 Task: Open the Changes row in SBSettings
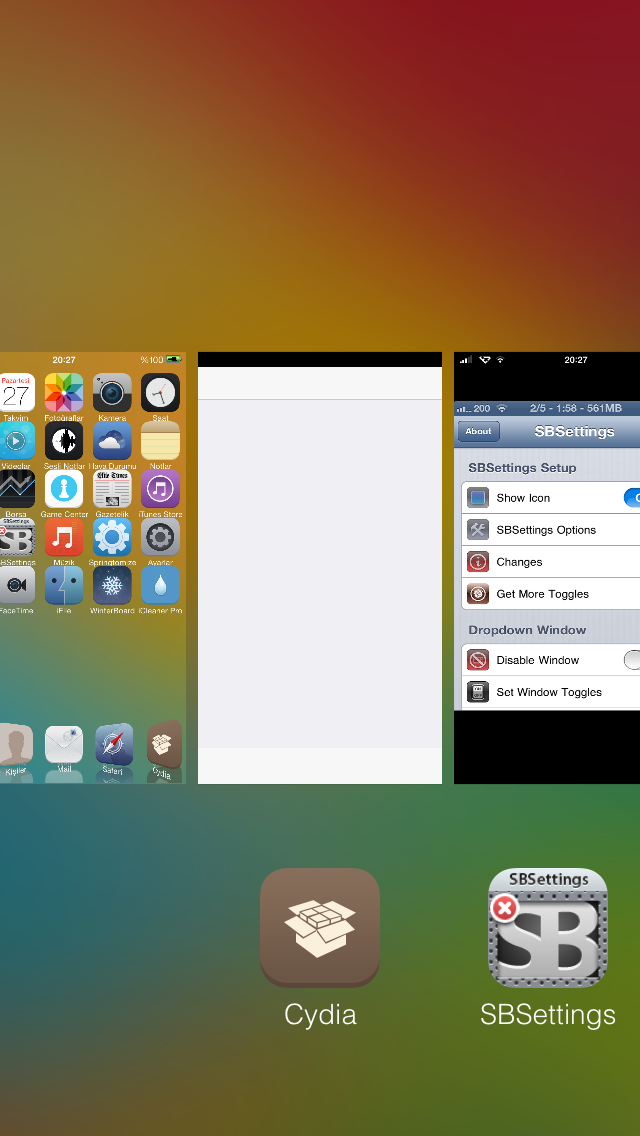pos(551,561)
